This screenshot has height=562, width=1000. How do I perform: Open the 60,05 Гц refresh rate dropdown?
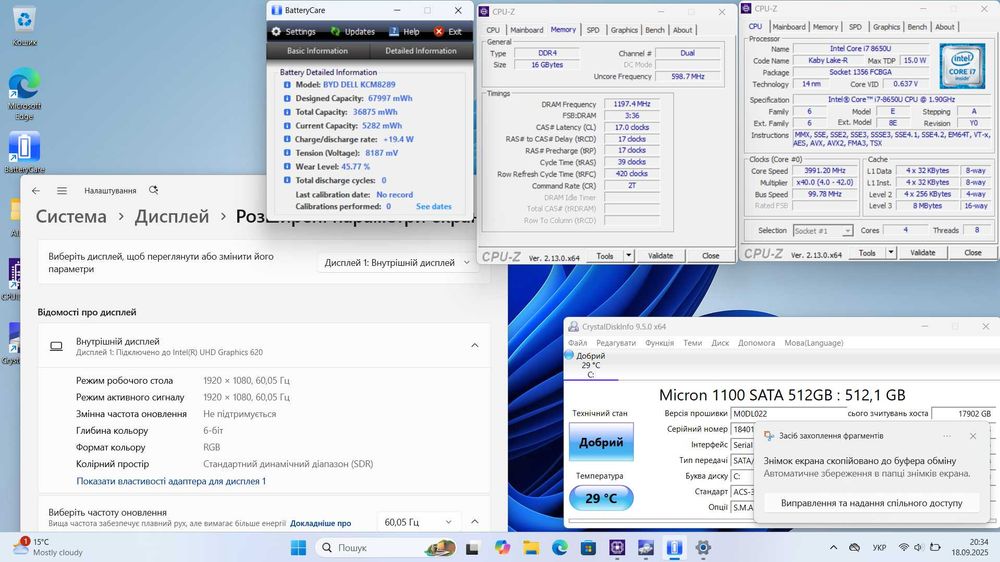pyautogui.click(x=418, y=522)
